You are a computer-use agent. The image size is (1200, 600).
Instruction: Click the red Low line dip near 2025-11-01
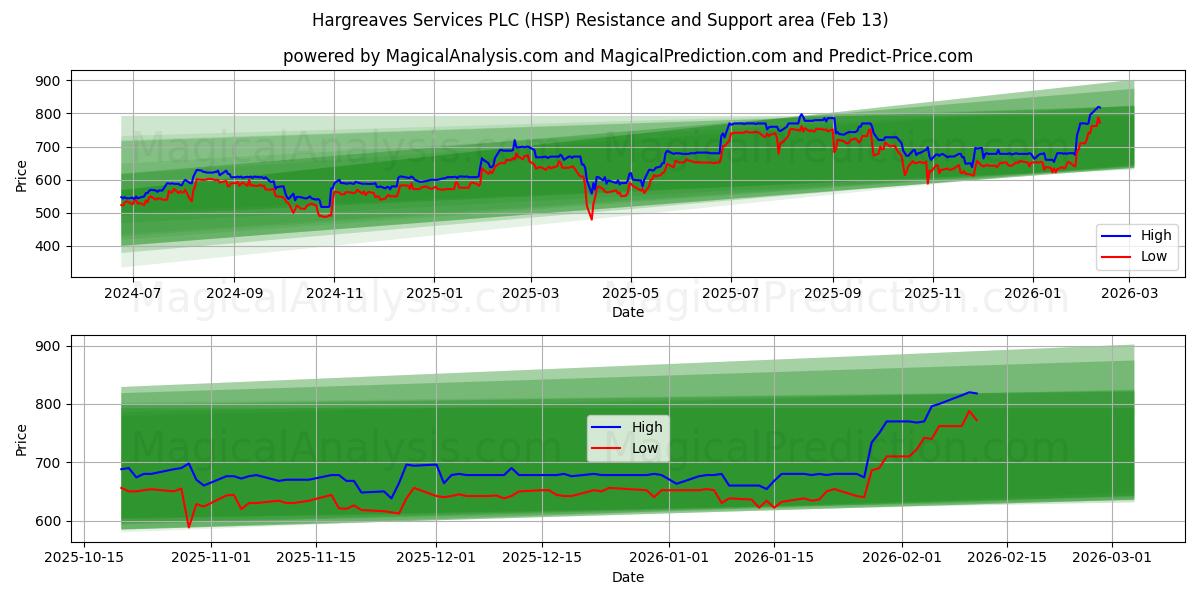click(x=188, y=526)
